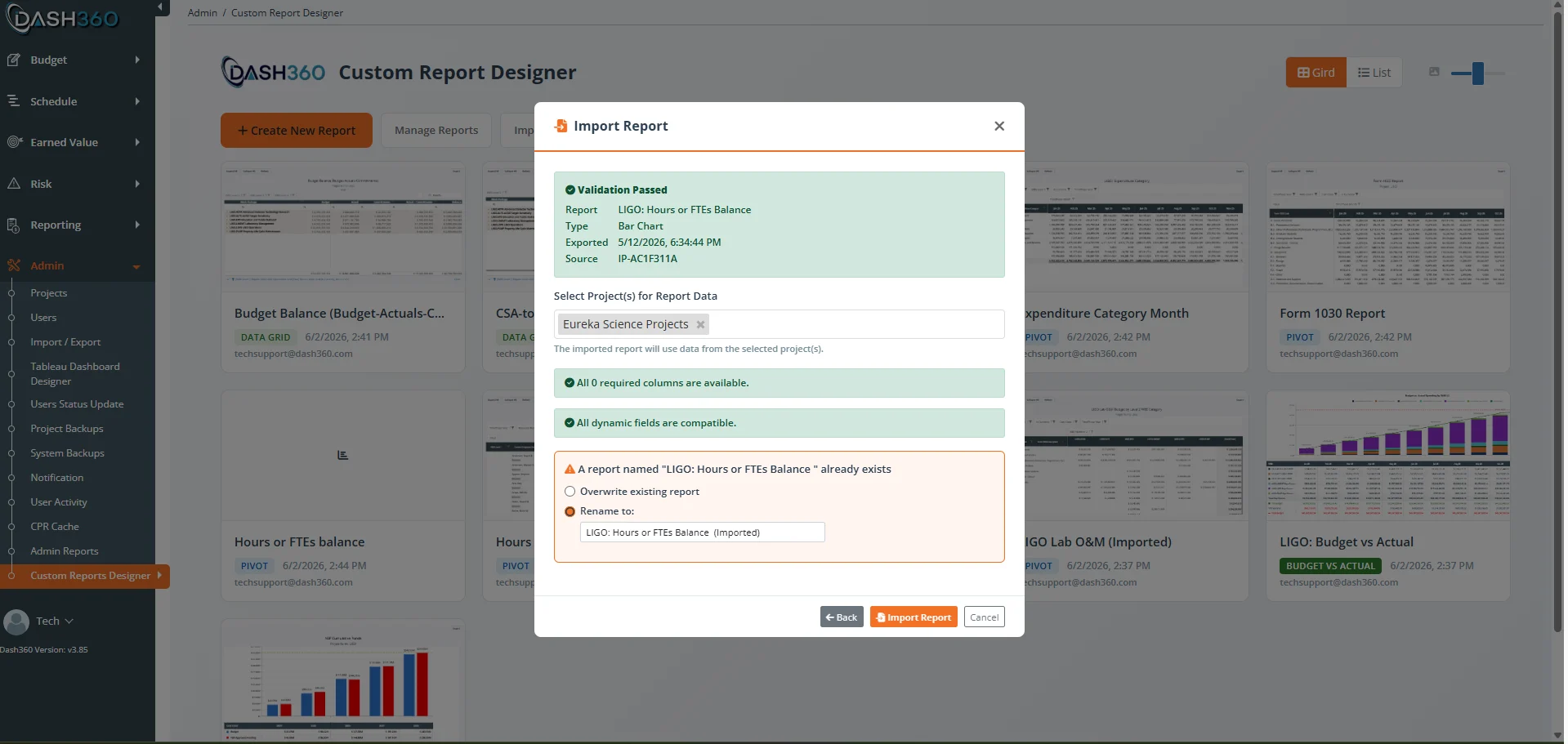Click the Back button
The image size is (1568, 744).
pyautogui.click(x=842, y=617)
